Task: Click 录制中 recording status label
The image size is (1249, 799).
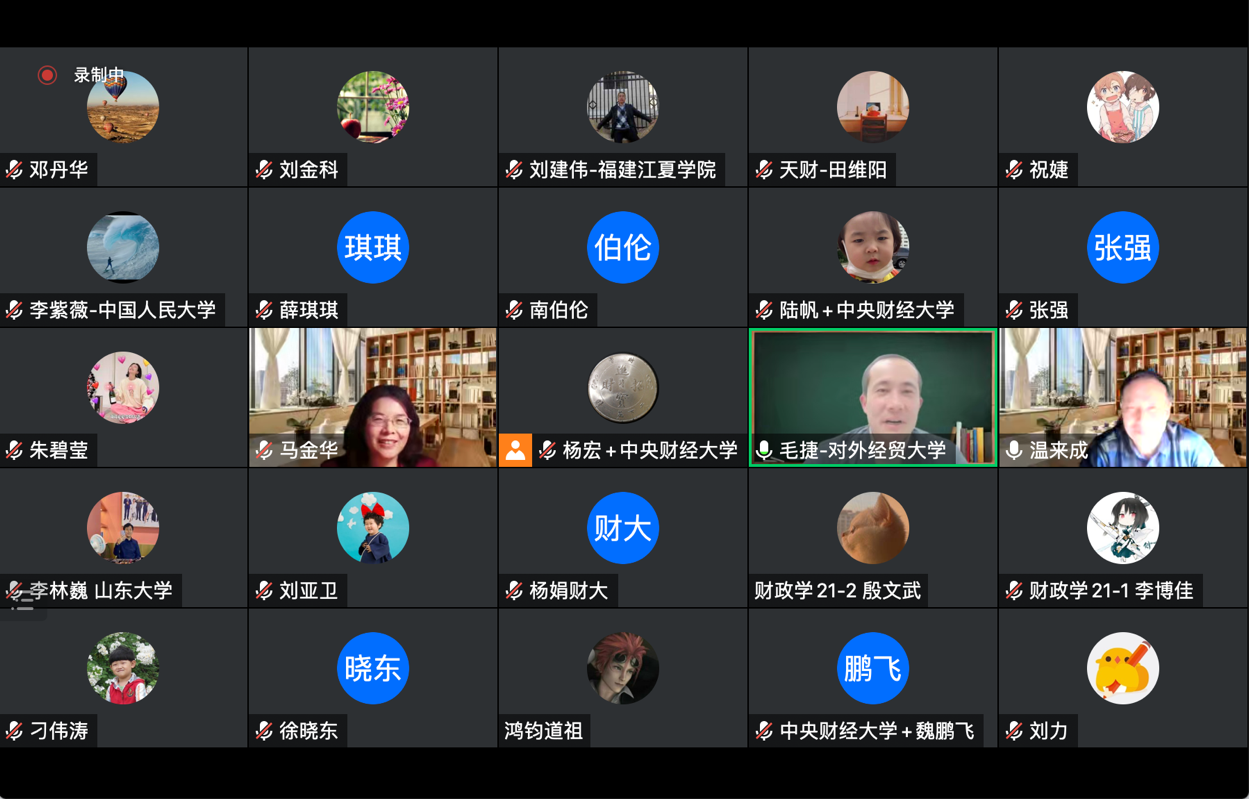Action: [x=99, y=75]
